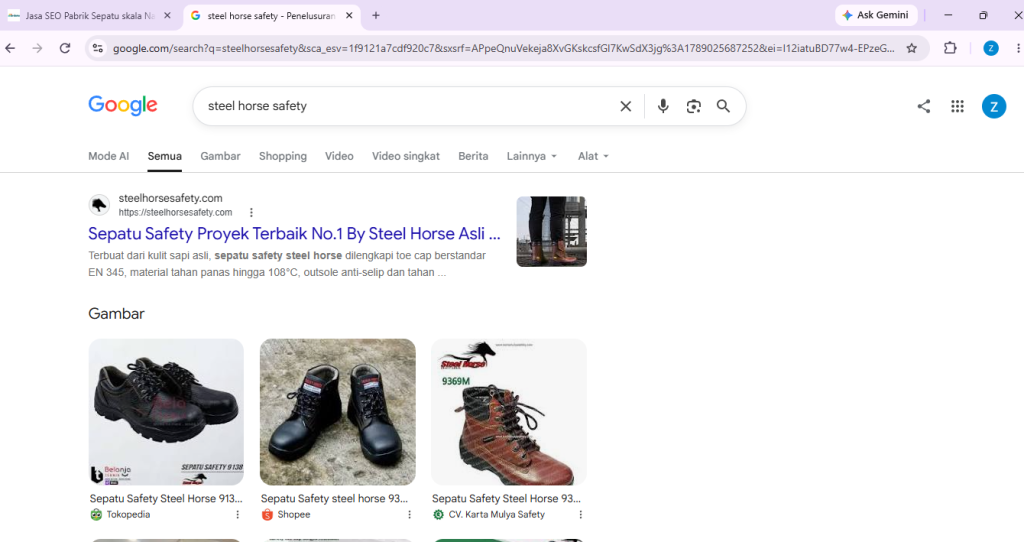This screenshot has width=1024, height=542.
Task: Open result thumbnail of brown boots
Action: click(551, 231)
